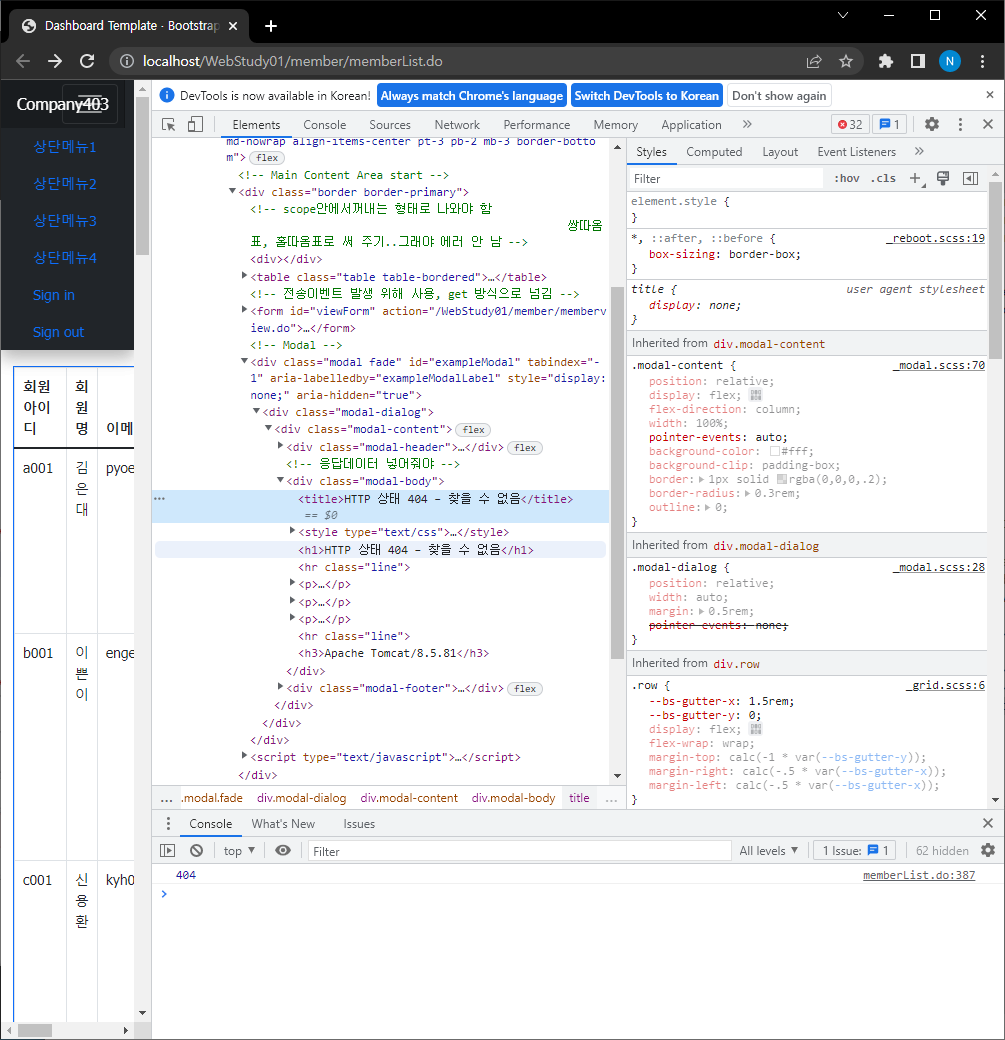Open memberList.do:387 source link
Viewport: 1005px width, 1040px height.
coord(919,876)
